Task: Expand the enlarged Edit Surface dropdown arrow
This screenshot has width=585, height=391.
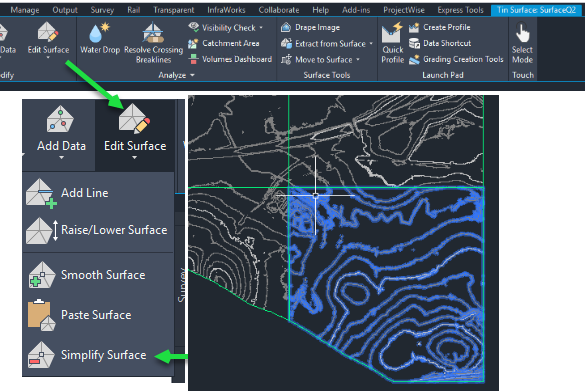Action: [134, 158]
